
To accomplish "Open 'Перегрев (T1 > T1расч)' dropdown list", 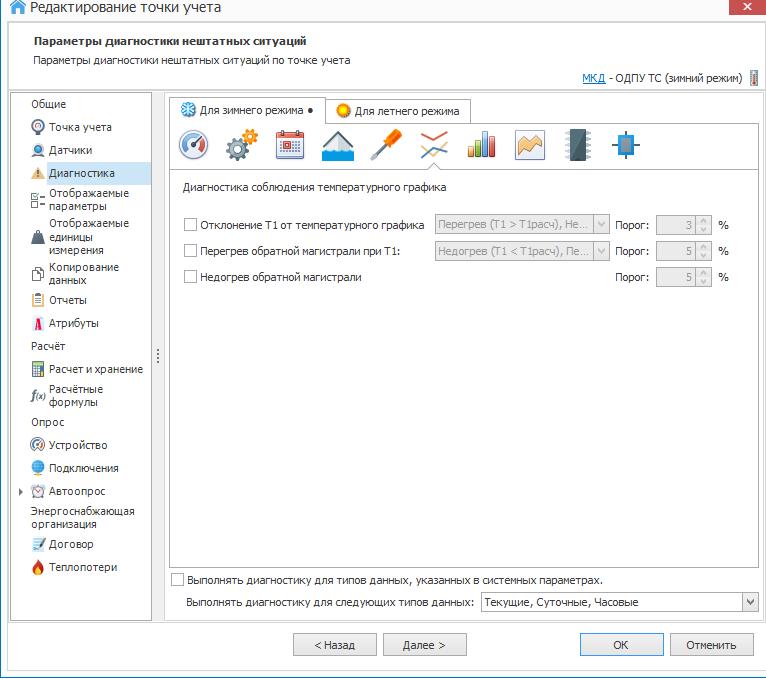I will click(x=601, y=225).
